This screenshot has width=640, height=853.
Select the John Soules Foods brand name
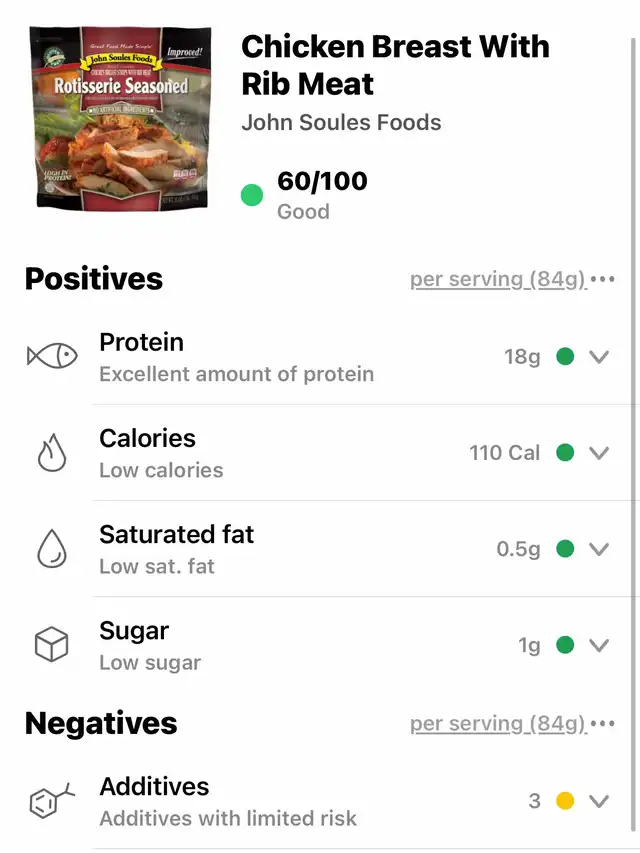click(341, 122)
